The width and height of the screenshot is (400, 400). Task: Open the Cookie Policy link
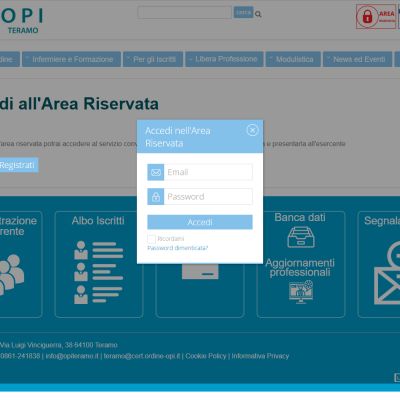206,356
